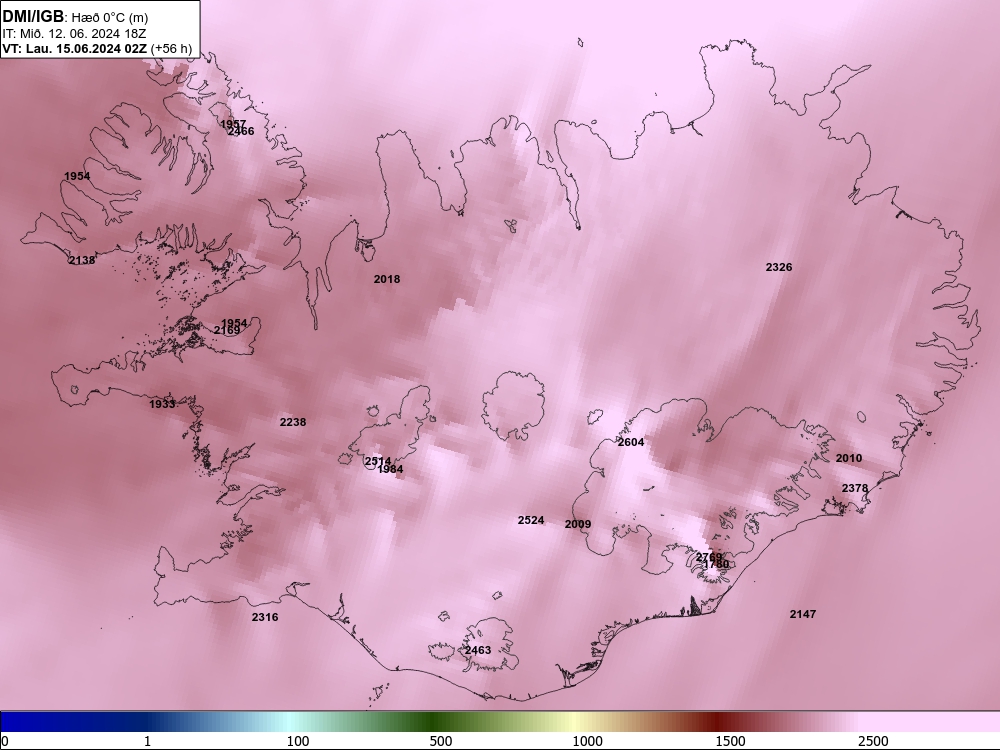Click the VT line 'Lau. 15.06.2024 02Z'
Screen dimensions: 1000x750
tap(86, 48)
